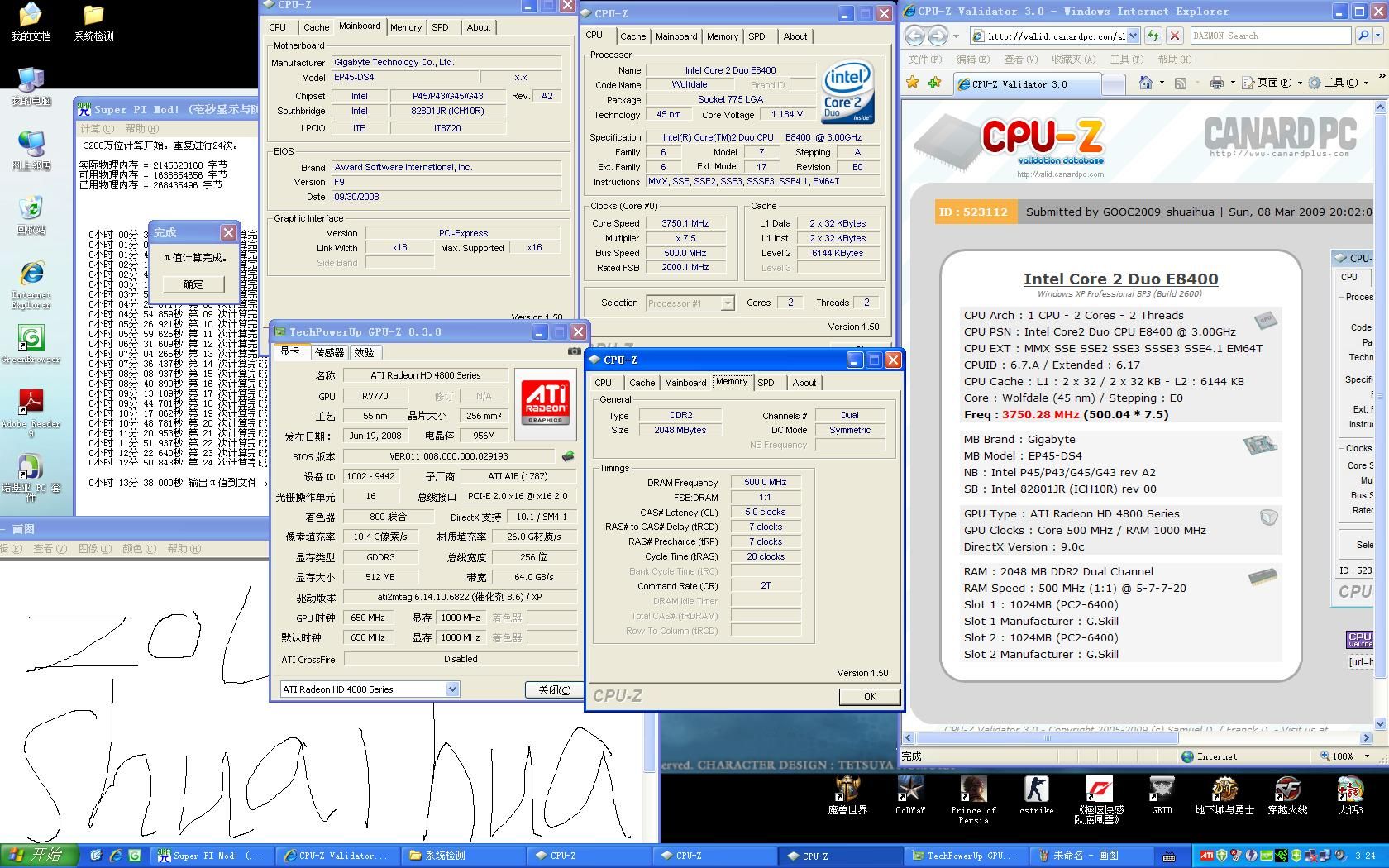Open the Recycle Bin desktop icon

[31, 216]
